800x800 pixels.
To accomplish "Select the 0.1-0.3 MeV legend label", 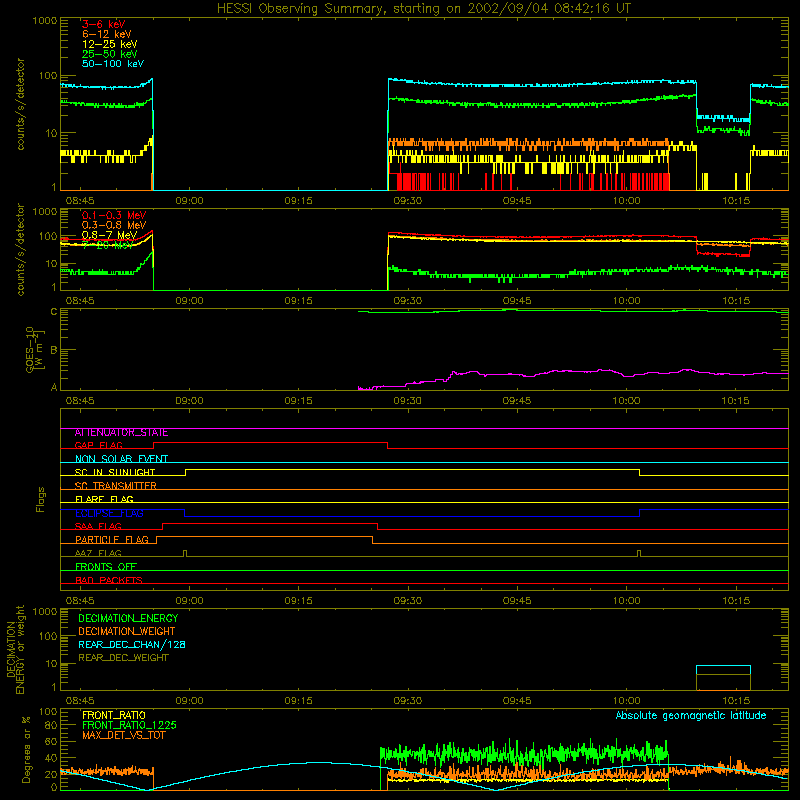I will pos(114,215).
